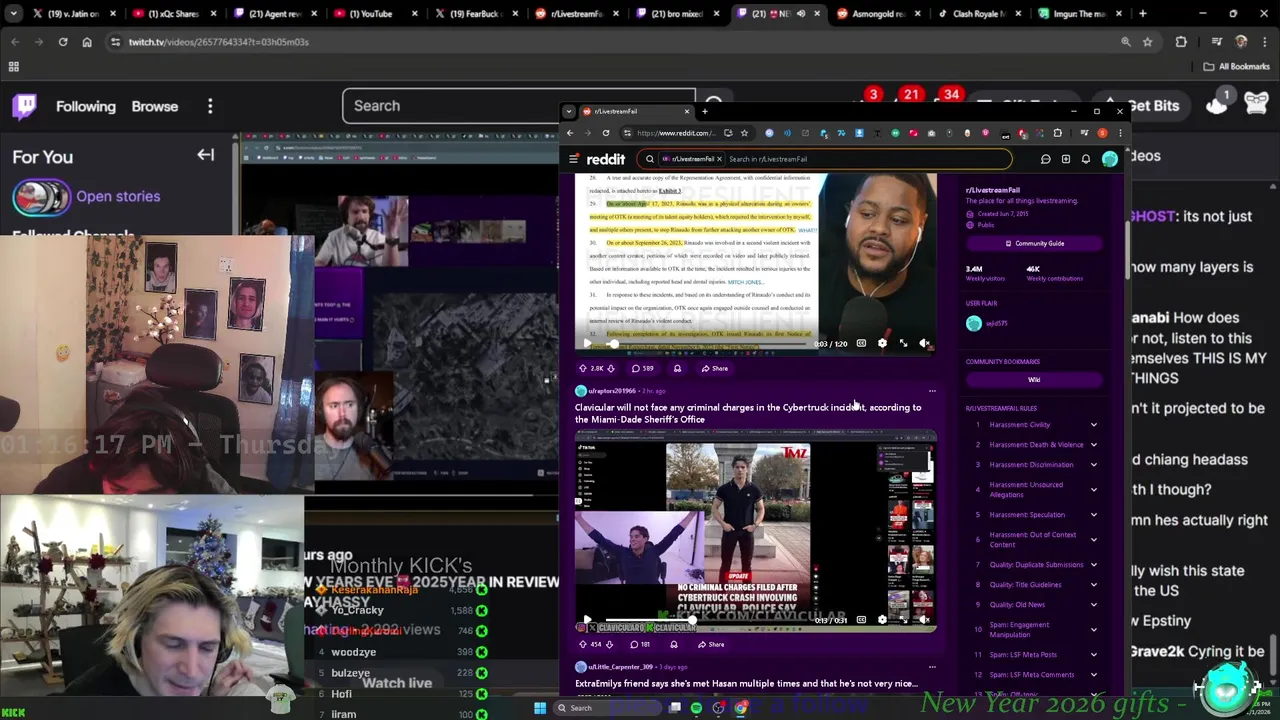
Task: Collapse the Twitch For You sidebar
Action: point(205,155)
